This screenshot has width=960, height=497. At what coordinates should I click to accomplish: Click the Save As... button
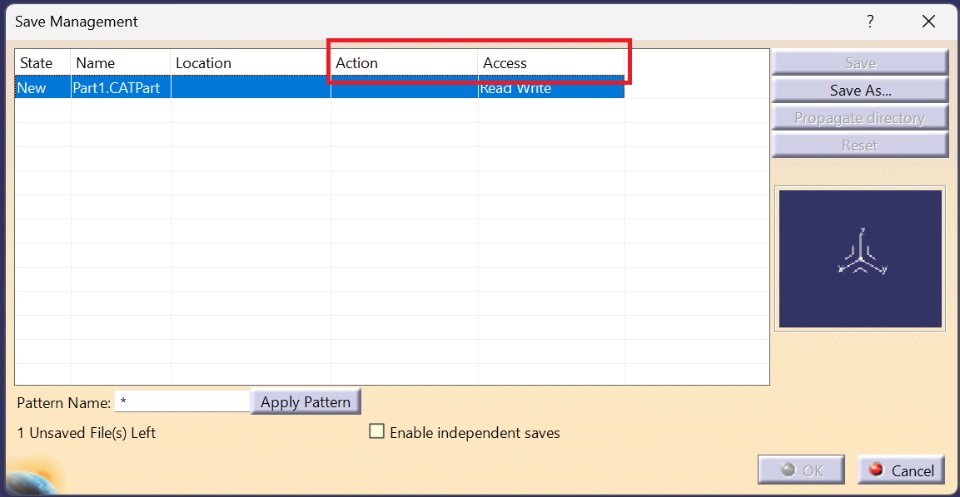859,90
